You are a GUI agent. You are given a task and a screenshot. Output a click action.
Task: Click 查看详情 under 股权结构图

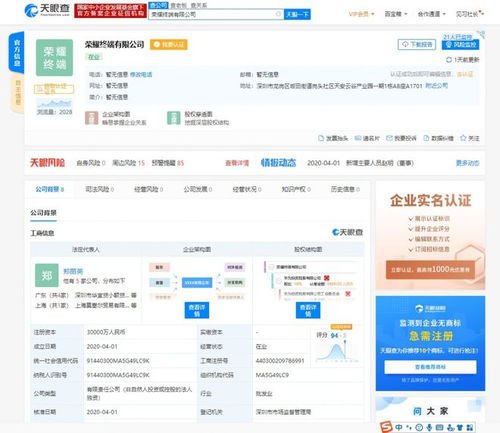point(308,310)
